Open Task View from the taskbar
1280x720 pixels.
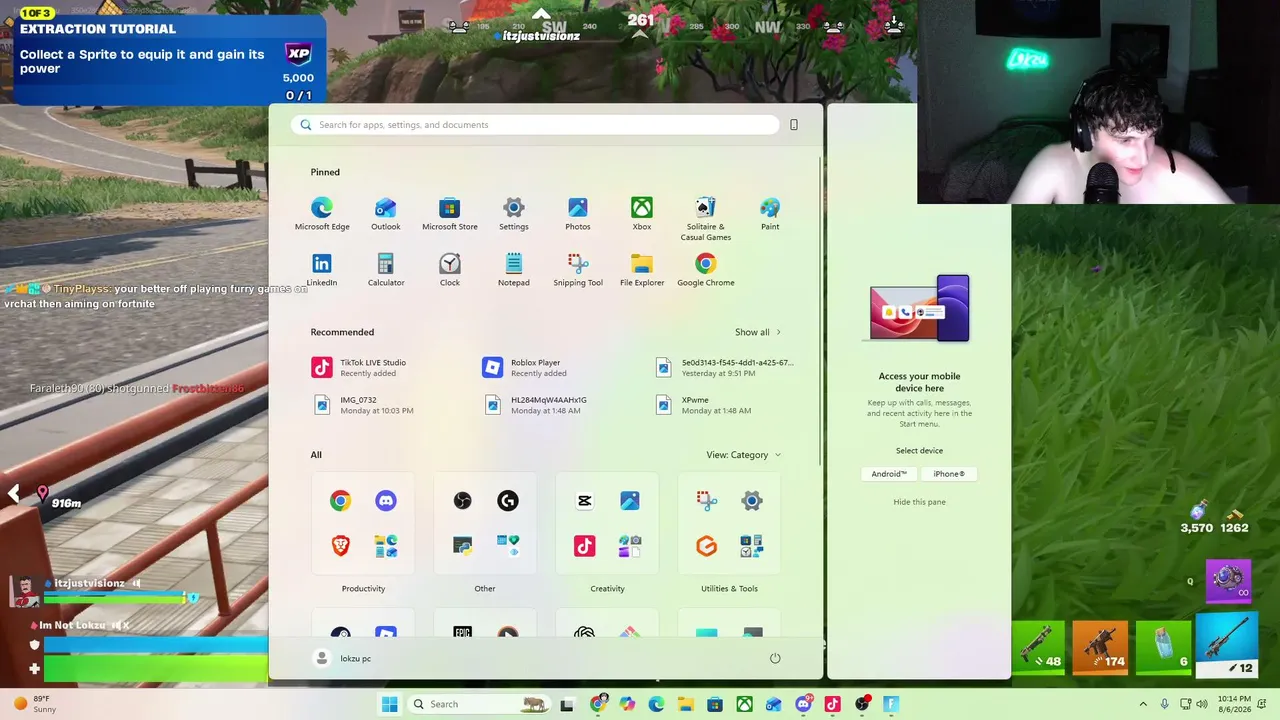pyautogui.click(x=567, y=704)
